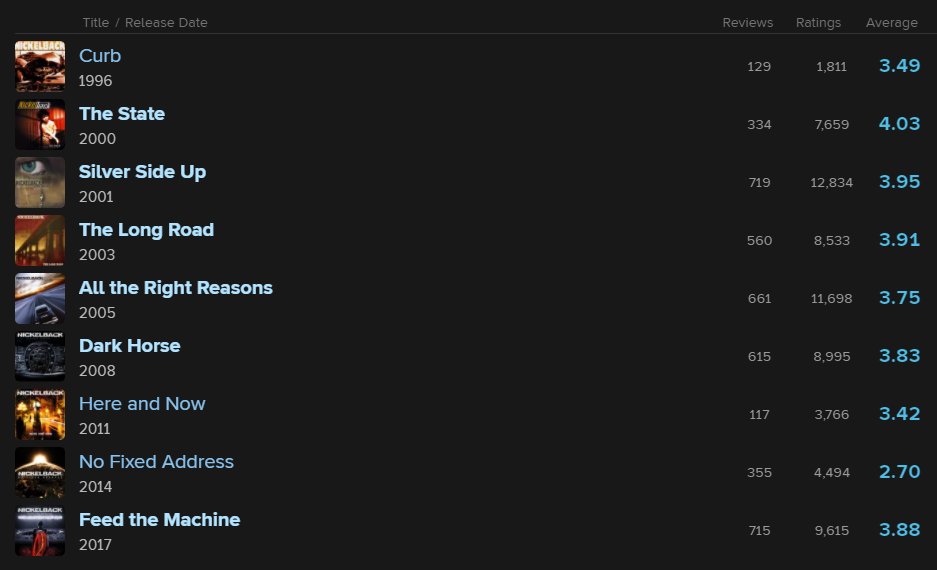The height and width of the screenshot is (570, 937).
Task: Open Silver Side Up title link
Action: tap(142, 172)
